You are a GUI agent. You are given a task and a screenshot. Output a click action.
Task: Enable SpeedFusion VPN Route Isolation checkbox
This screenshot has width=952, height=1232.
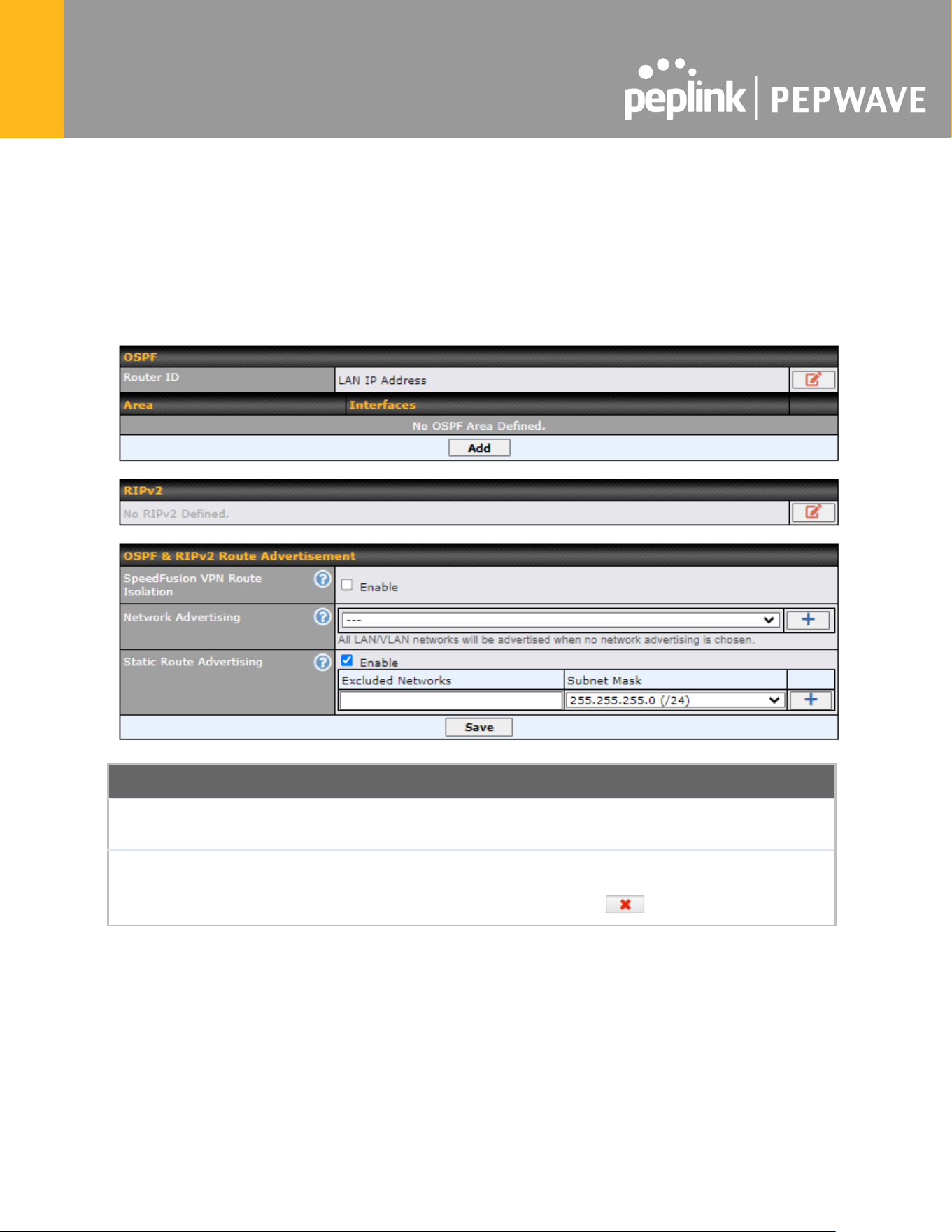click(x=347, y=586)
